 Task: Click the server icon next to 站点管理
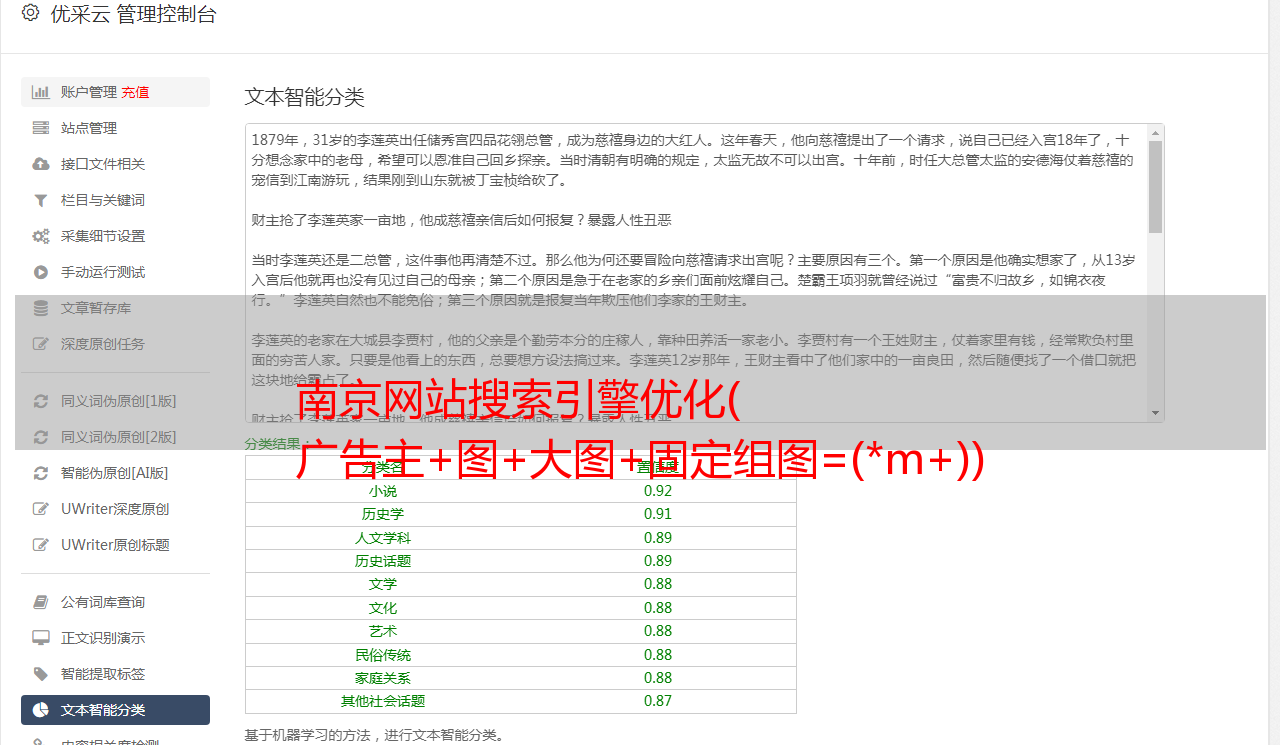coord(41,128)
